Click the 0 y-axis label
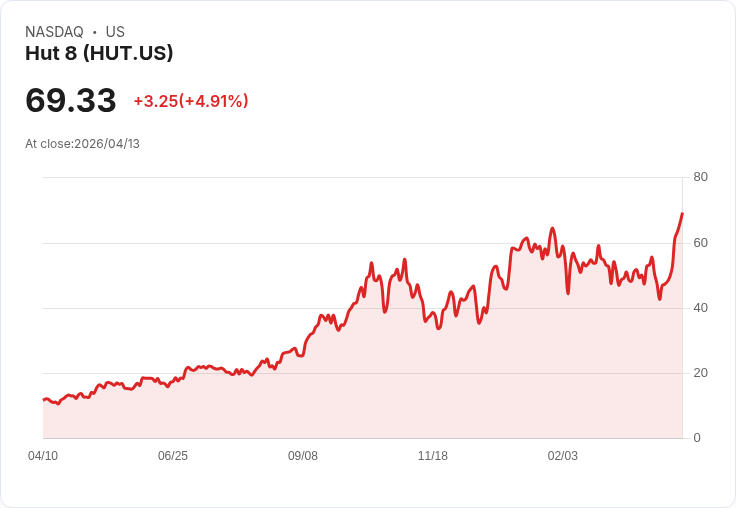736x508 pixels. click(x=697, y=438)
